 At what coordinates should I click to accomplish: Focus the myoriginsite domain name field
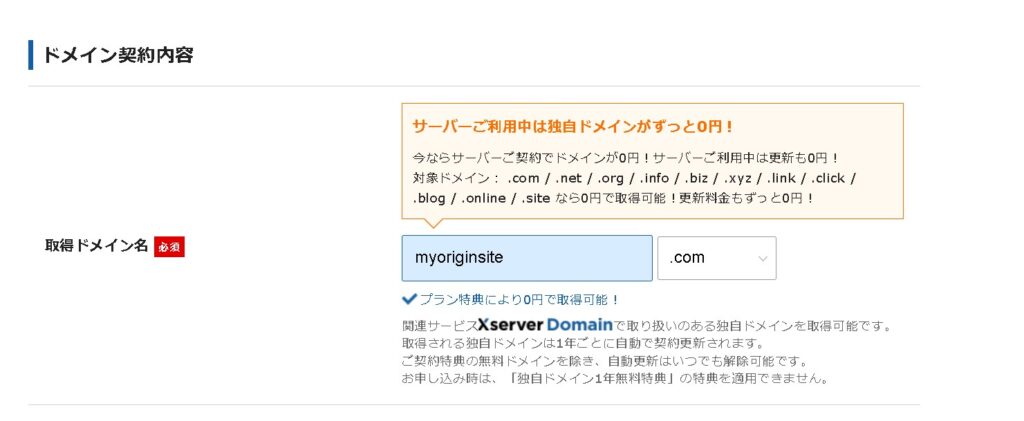pyautogui.click(x=526, y=258)
